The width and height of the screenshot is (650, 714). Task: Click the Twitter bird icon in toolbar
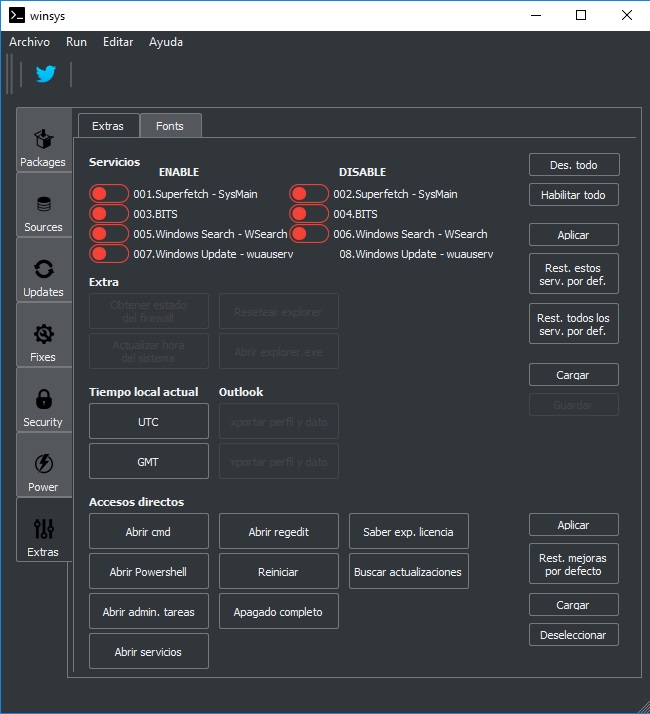coord(45,74)
